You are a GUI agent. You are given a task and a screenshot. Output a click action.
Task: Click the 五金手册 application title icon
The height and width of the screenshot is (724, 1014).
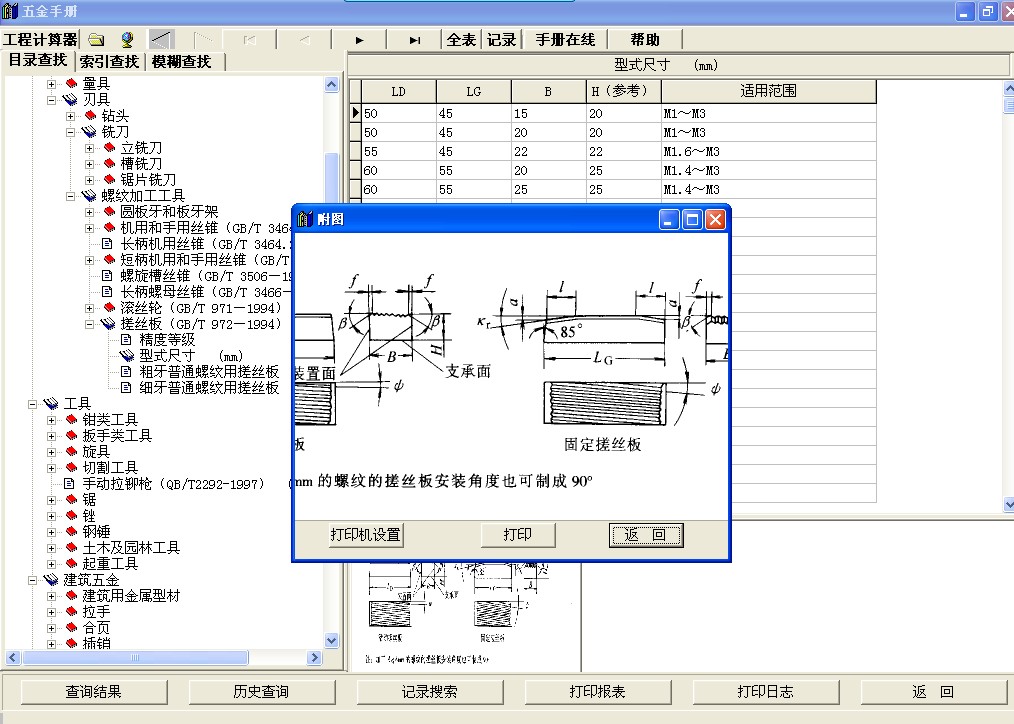10,10
